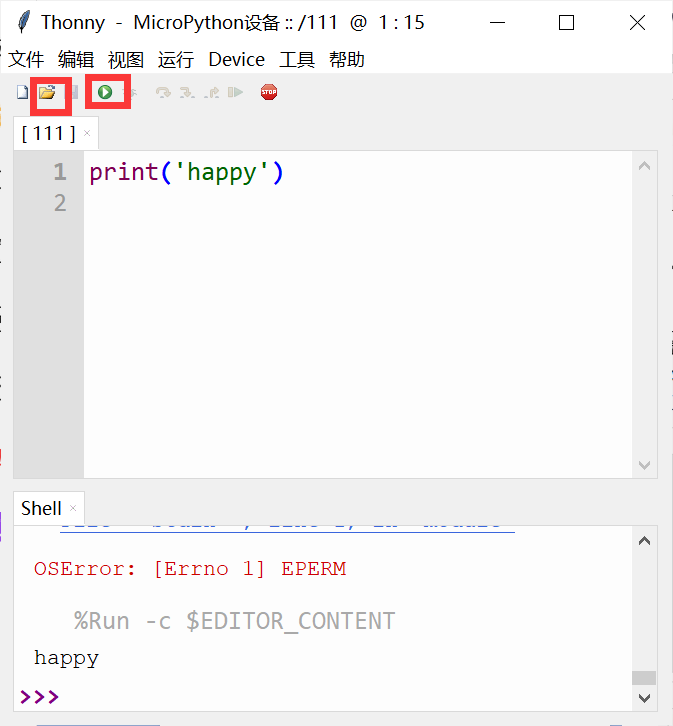
Task: Close the [ 111 ] editor tab
Action: pyautogui.click(x=87, y=133)
